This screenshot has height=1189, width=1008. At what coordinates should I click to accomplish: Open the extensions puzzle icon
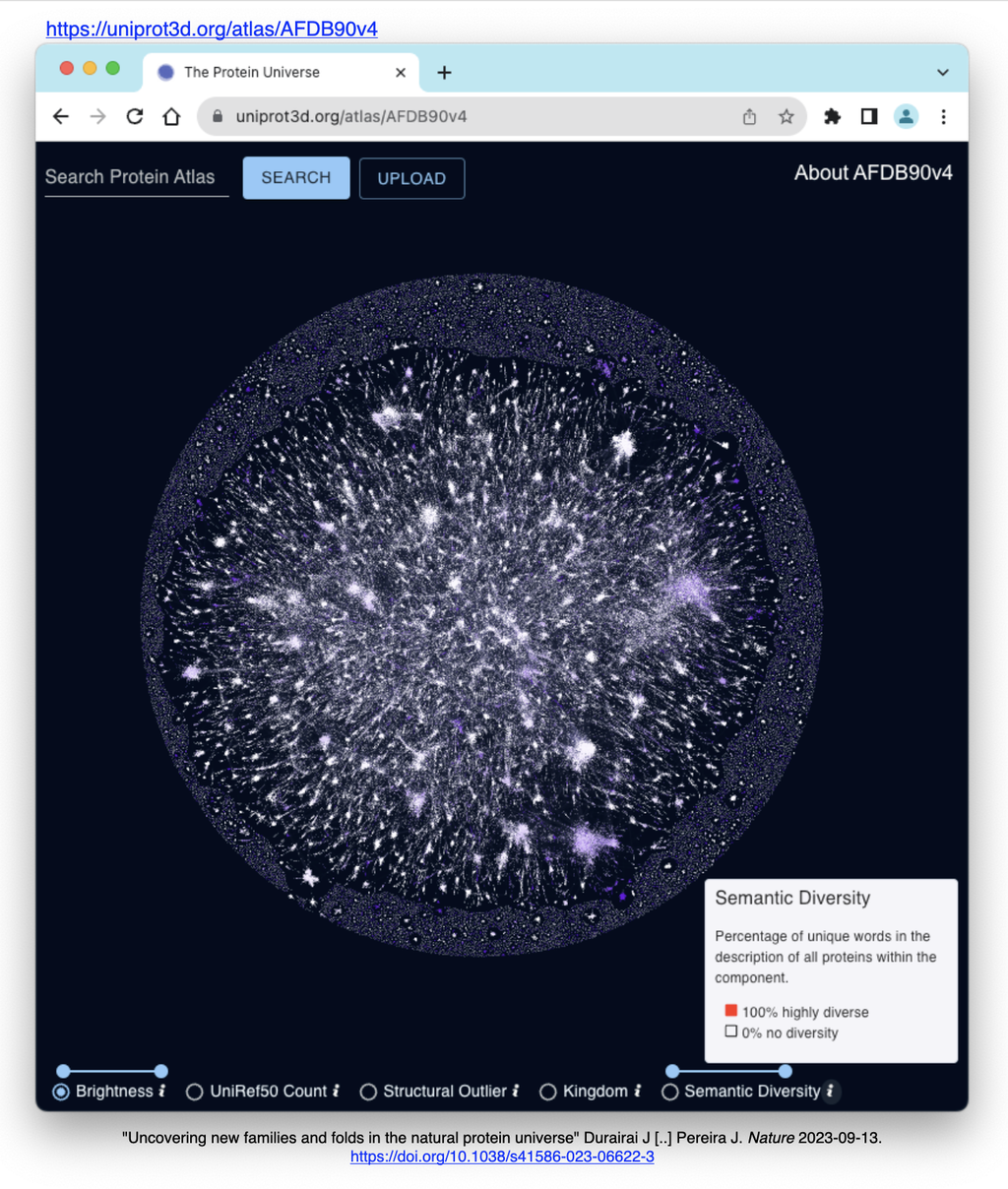pyautogui.click(x=832, y=116)
